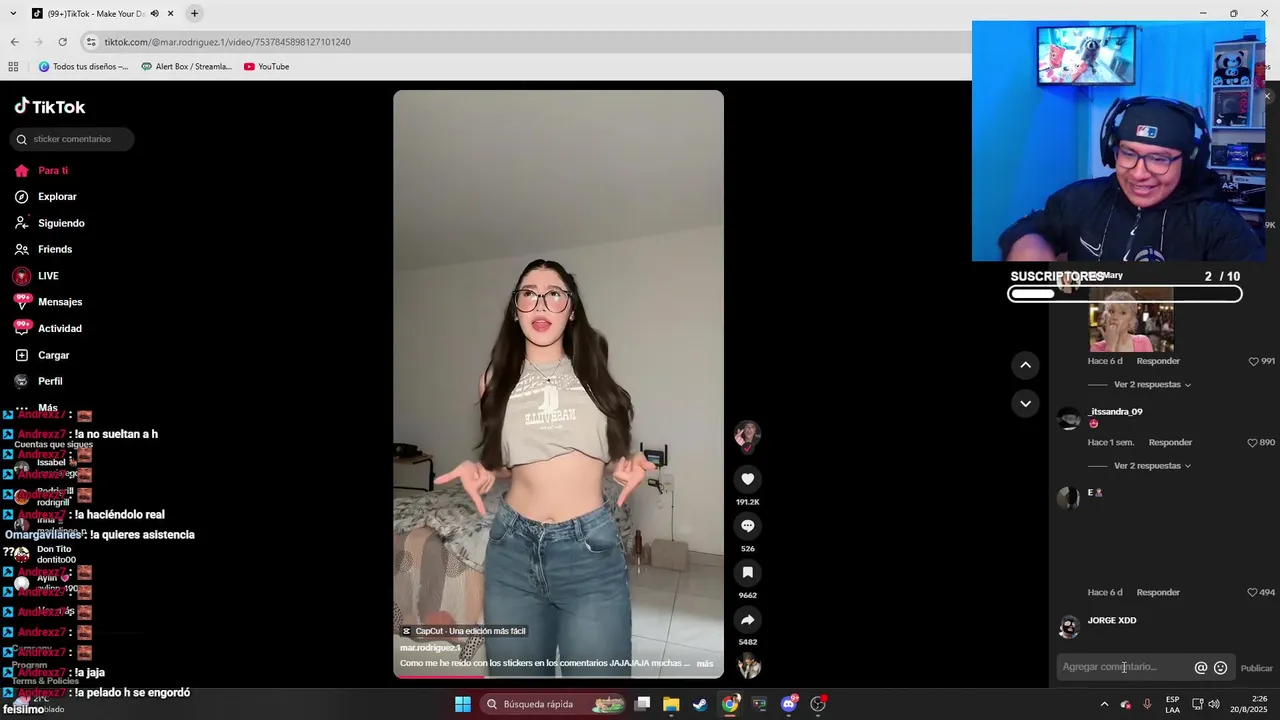
Task: Open the 'Todos tus diseños' bookmark
Action: pyautogui.click(x=83, y=67)
